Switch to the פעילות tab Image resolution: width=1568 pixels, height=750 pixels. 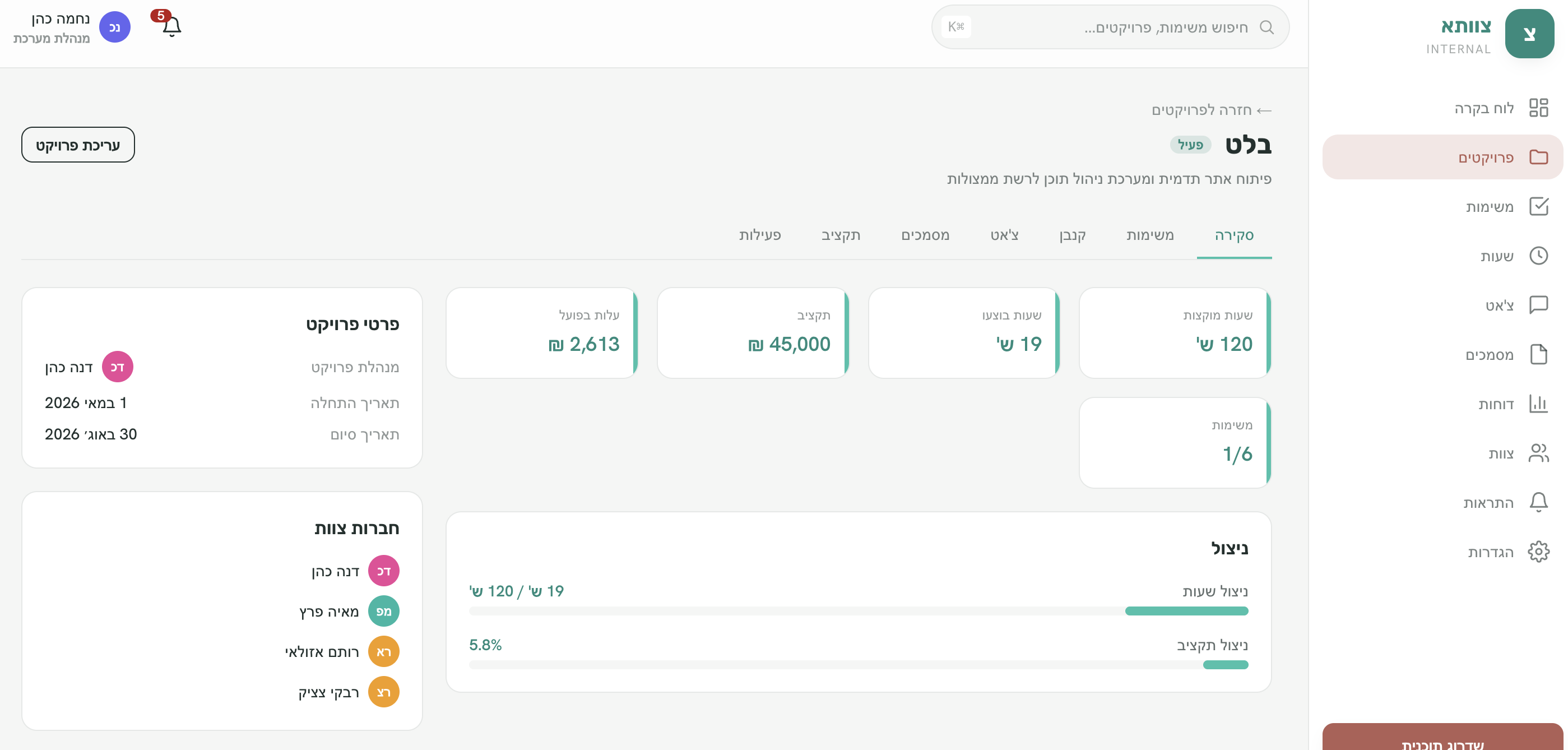point(760,235)
